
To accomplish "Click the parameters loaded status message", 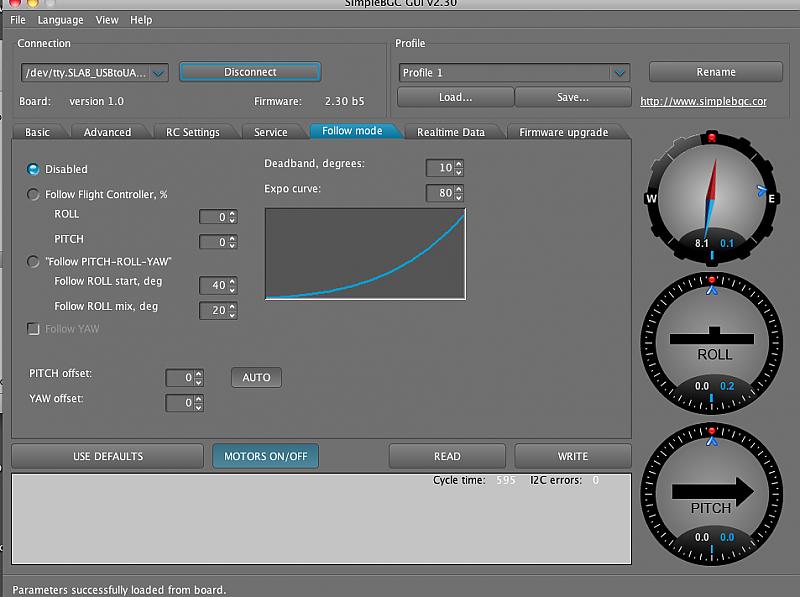I will pos(119,590).
